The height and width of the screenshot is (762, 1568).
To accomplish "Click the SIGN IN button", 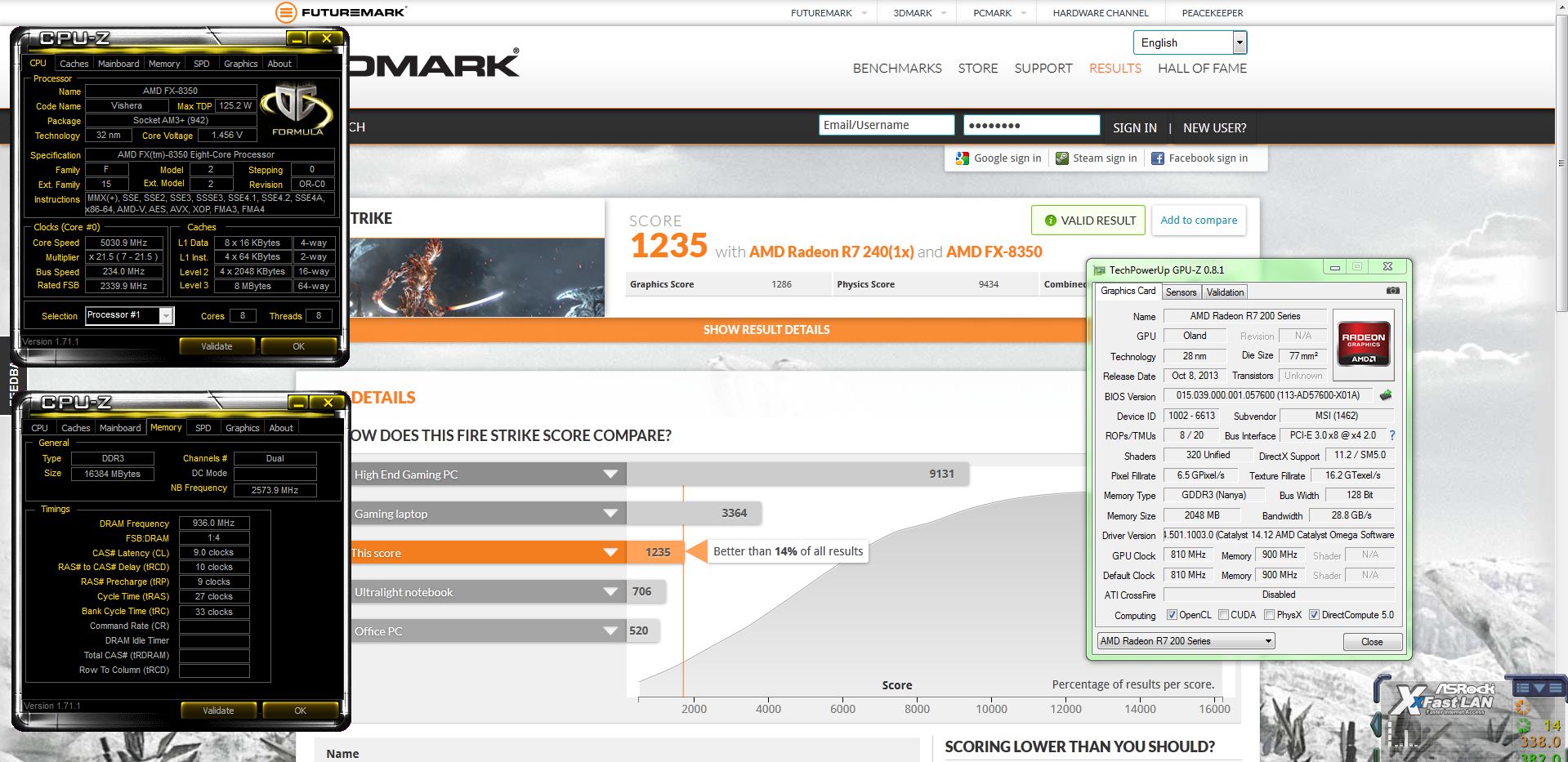I will pos(1134,128).
